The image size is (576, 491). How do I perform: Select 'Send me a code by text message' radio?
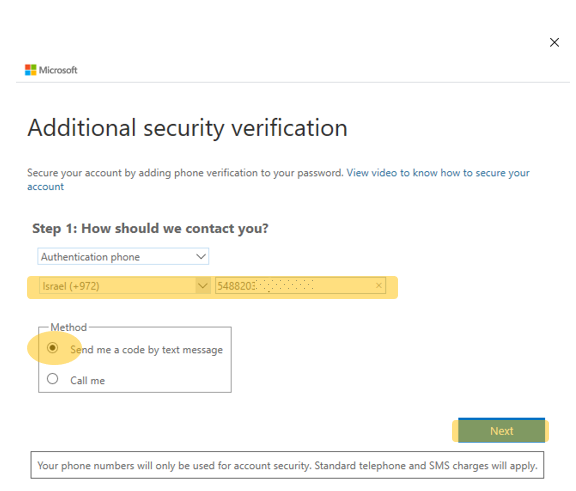[53, 347]
